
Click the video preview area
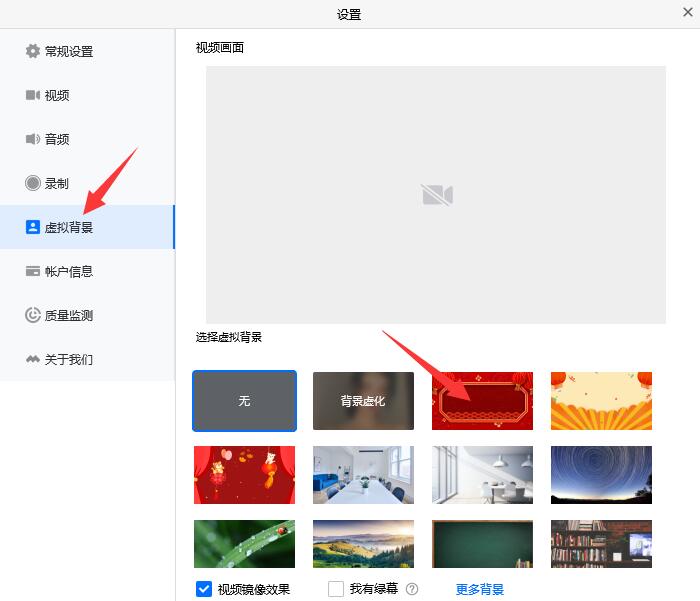436,195
